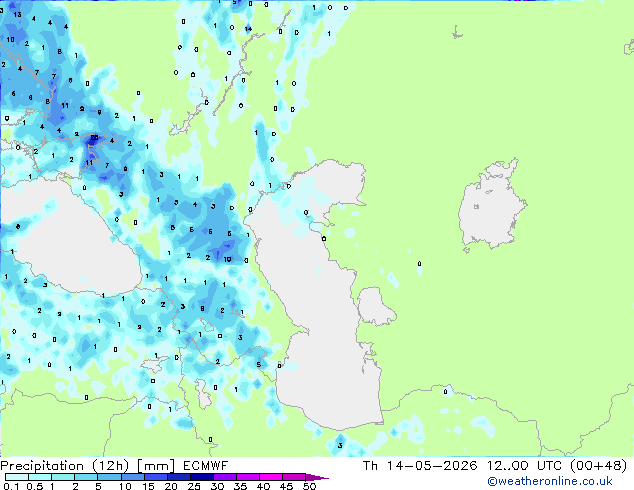The image size is (634, 490).
Task: Click the map precipitation value 13
Action: [x=17, y=15]
